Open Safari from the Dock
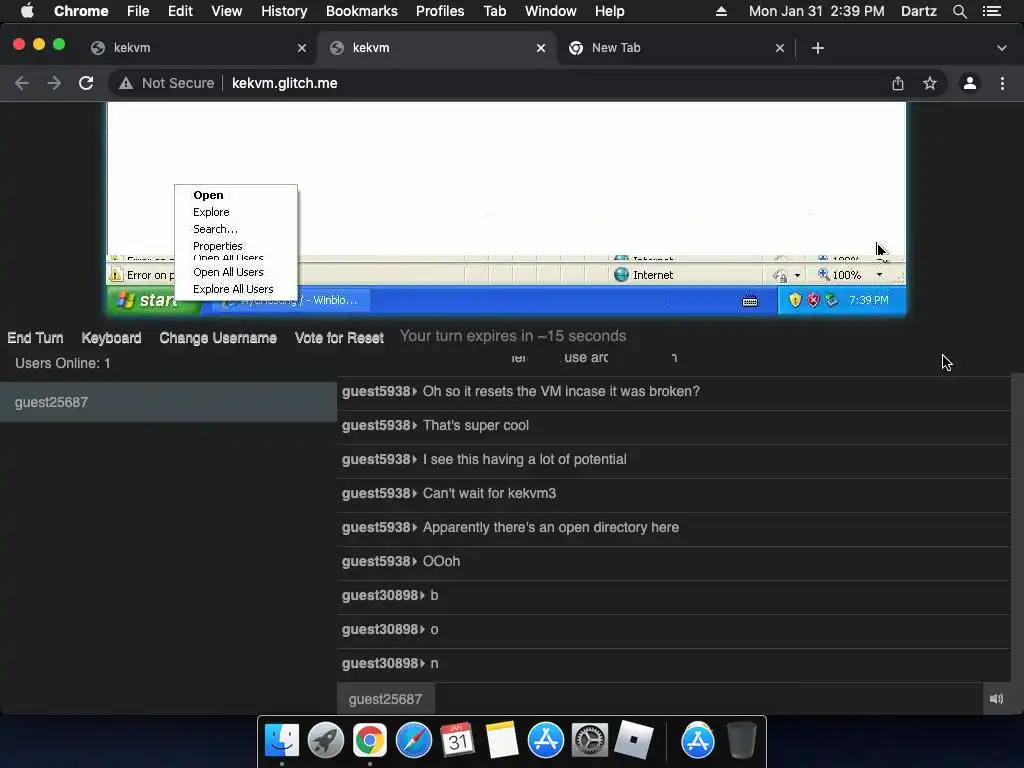The image size is (1024, 768). 414,741
